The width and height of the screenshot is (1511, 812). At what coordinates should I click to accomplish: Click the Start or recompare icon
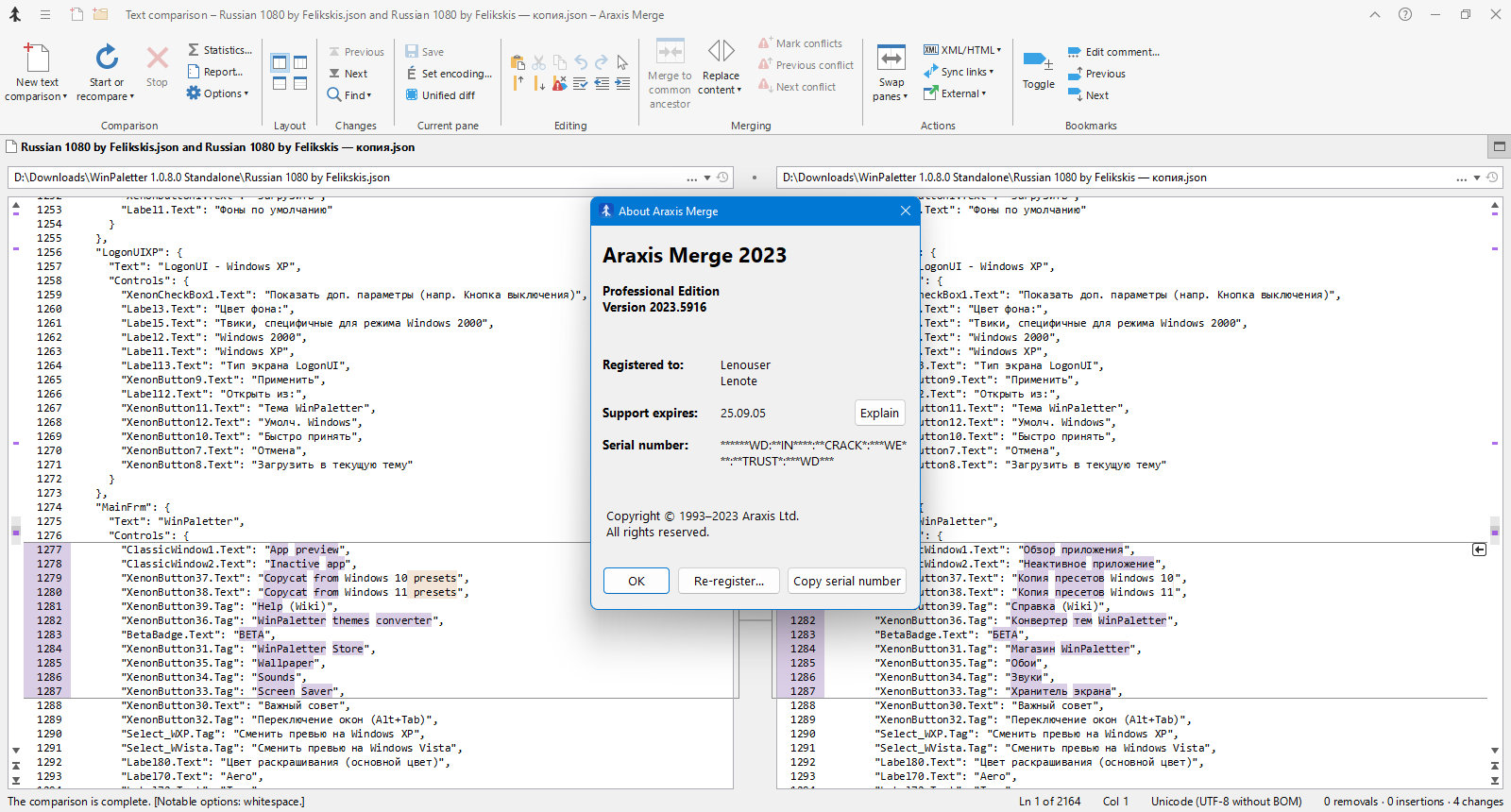tap(107, 59)
